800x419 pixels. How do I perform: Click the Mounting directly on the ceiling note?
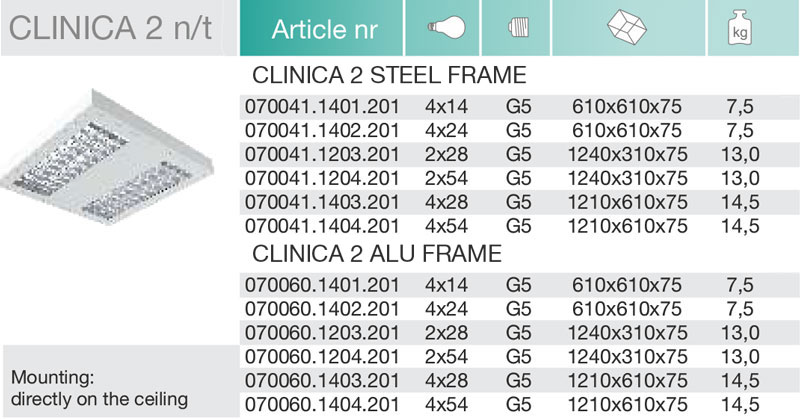(x=99, y=388)
